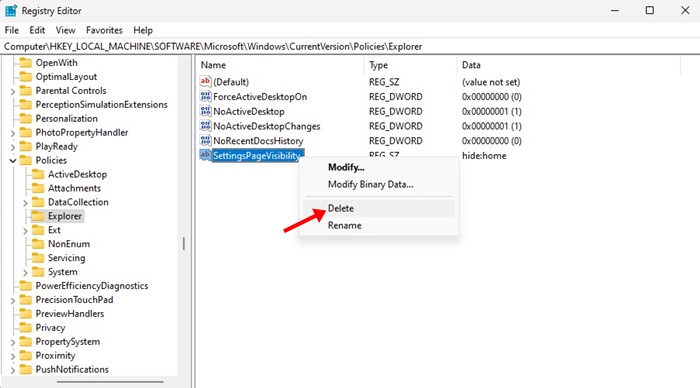Choose Delete from the context menu
The height and width of the screenshot is (388, 700).
click(379, 208)
